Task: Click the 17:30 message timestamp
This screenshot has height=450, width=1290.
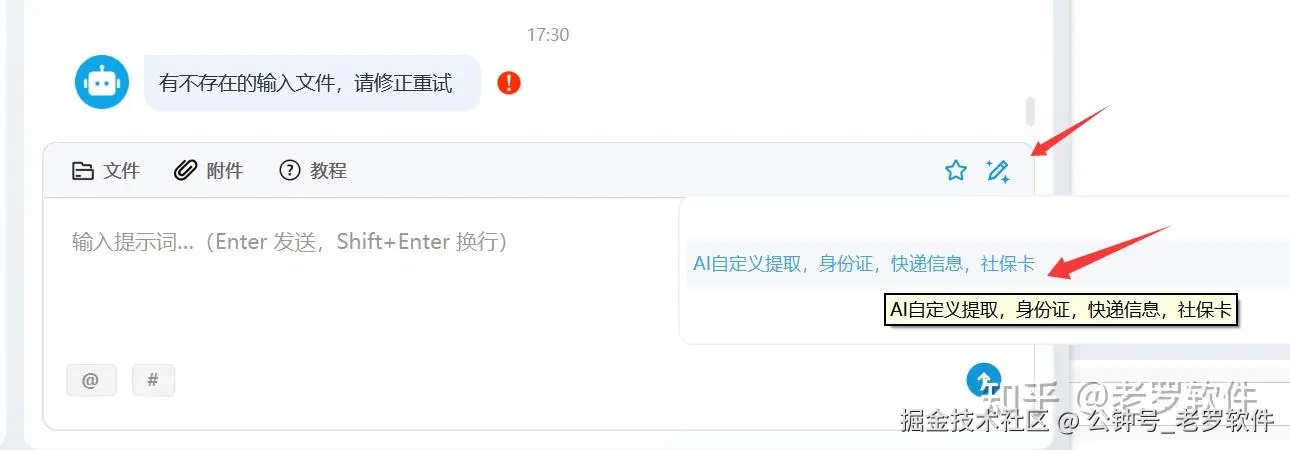Action: pyautogui.click(x=548, y=35)
